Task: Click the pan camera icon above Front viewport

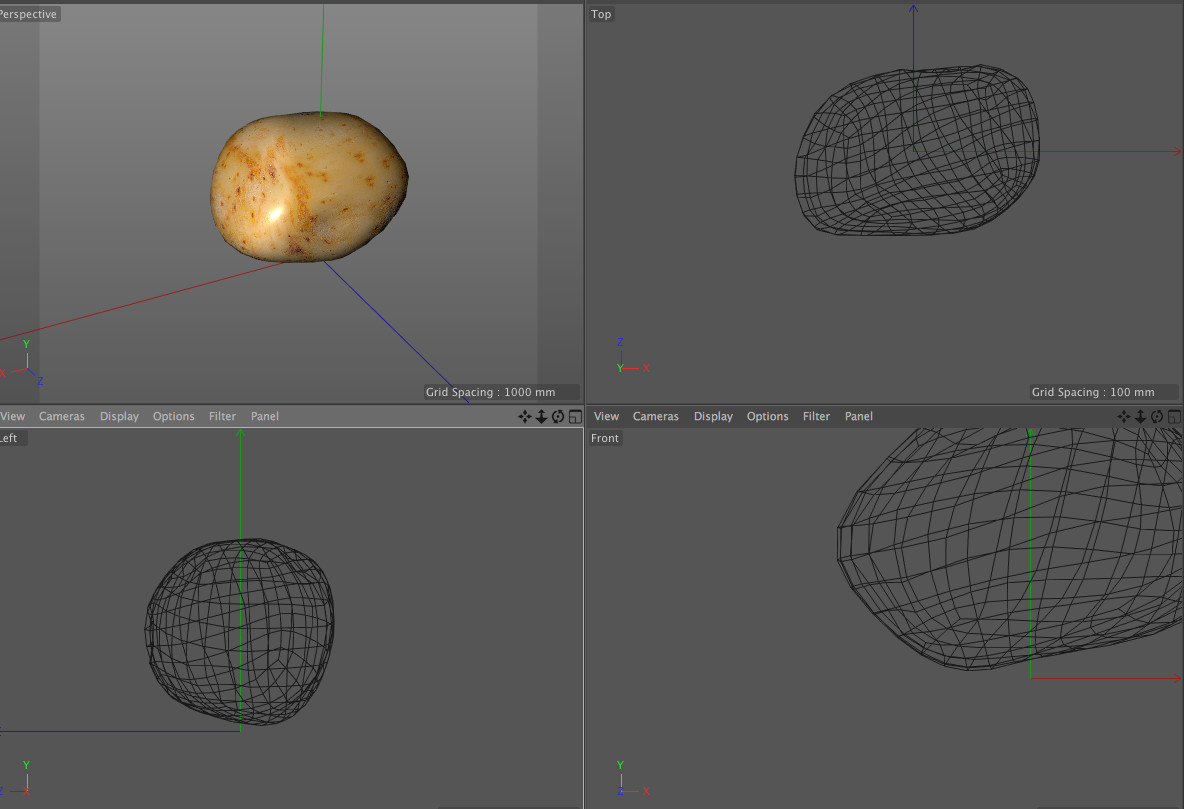Action: click(x=1124, y=417)
